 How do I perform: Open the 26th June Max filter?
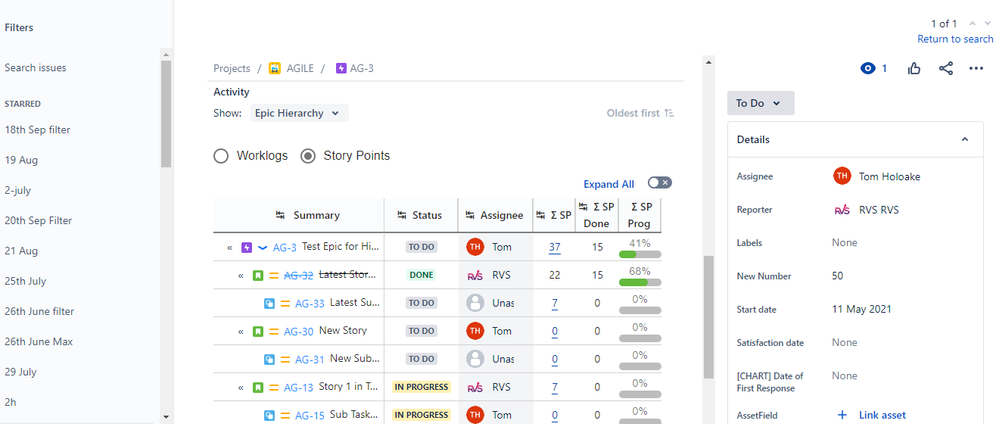39,342
